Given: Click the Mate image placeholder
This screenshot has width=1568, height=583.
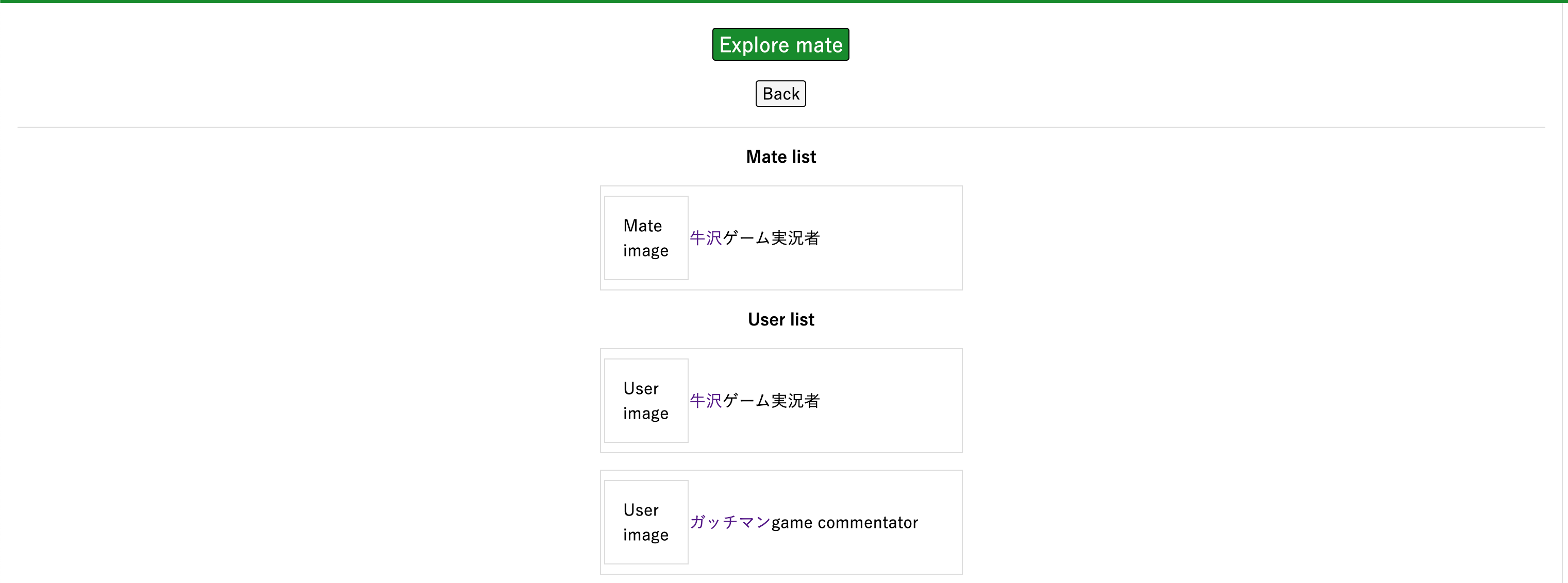Looking at the screenshot, I should [646, 238].
